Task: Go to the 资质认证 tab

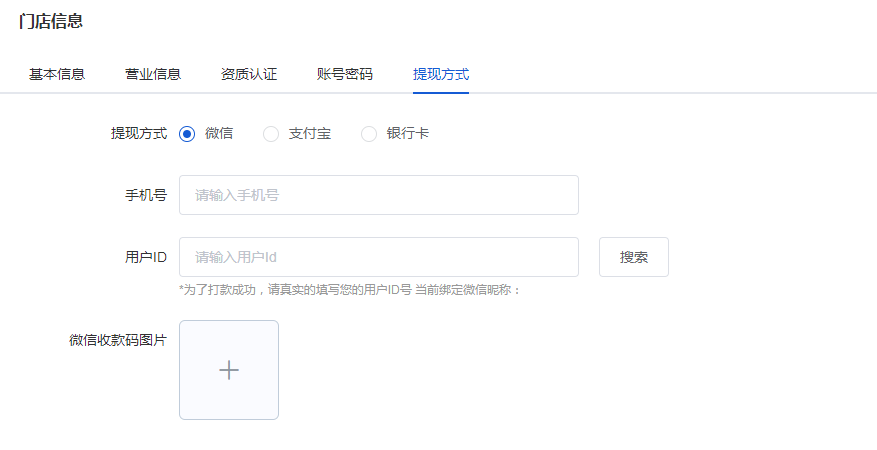Action: tap(249, 74)
